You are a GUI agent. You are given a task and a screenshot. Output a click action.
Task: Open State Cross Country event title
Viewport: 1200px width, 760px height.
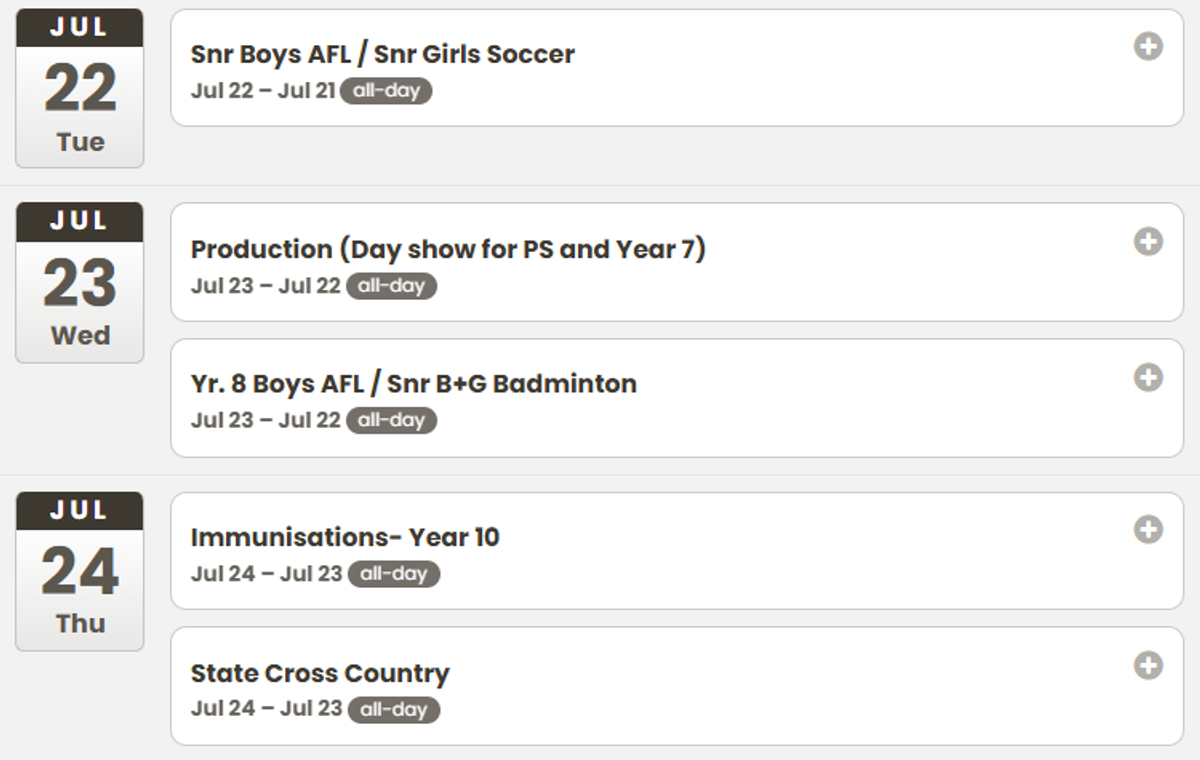[x=320, y=673]
